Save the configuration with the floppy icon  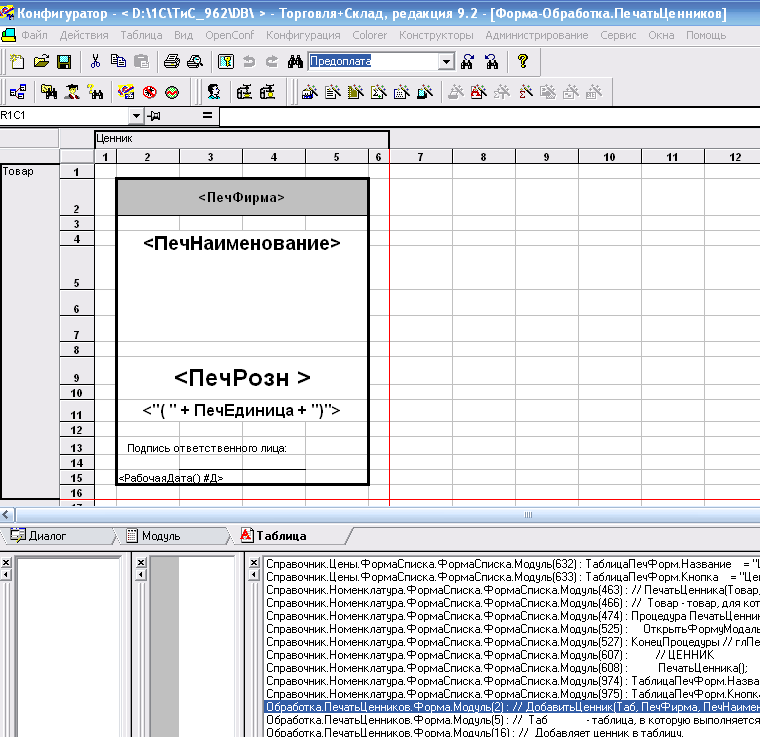(63, 62)
